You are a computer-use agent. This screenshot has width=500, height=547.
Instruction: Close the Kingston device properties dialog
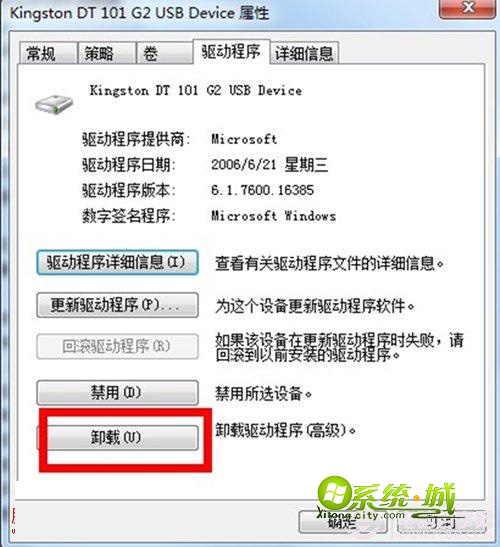pos(468,8)
